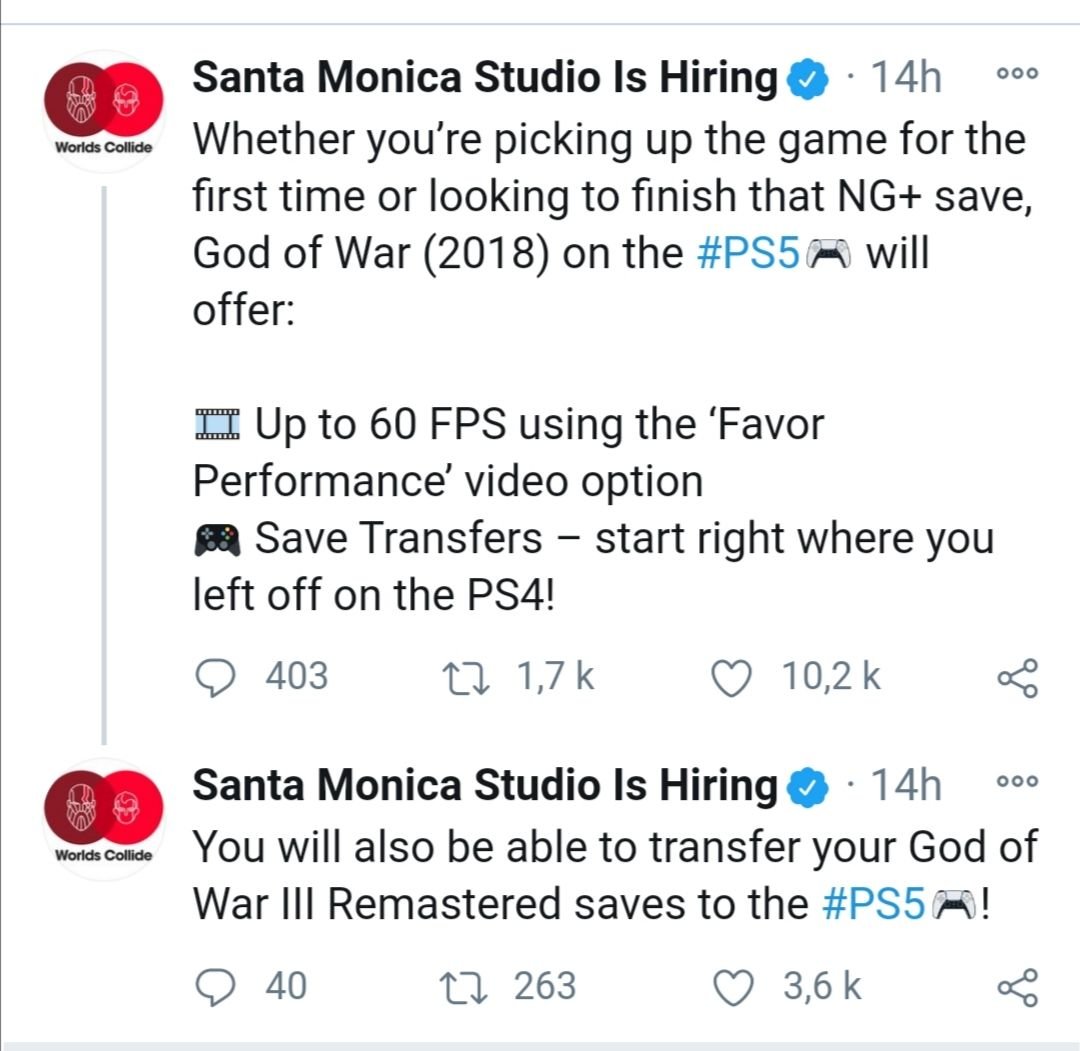The image size is (1080, 1051).
Task: Open the #PS5 hashtag in first tweet
Action: click(x=748, y=253)
